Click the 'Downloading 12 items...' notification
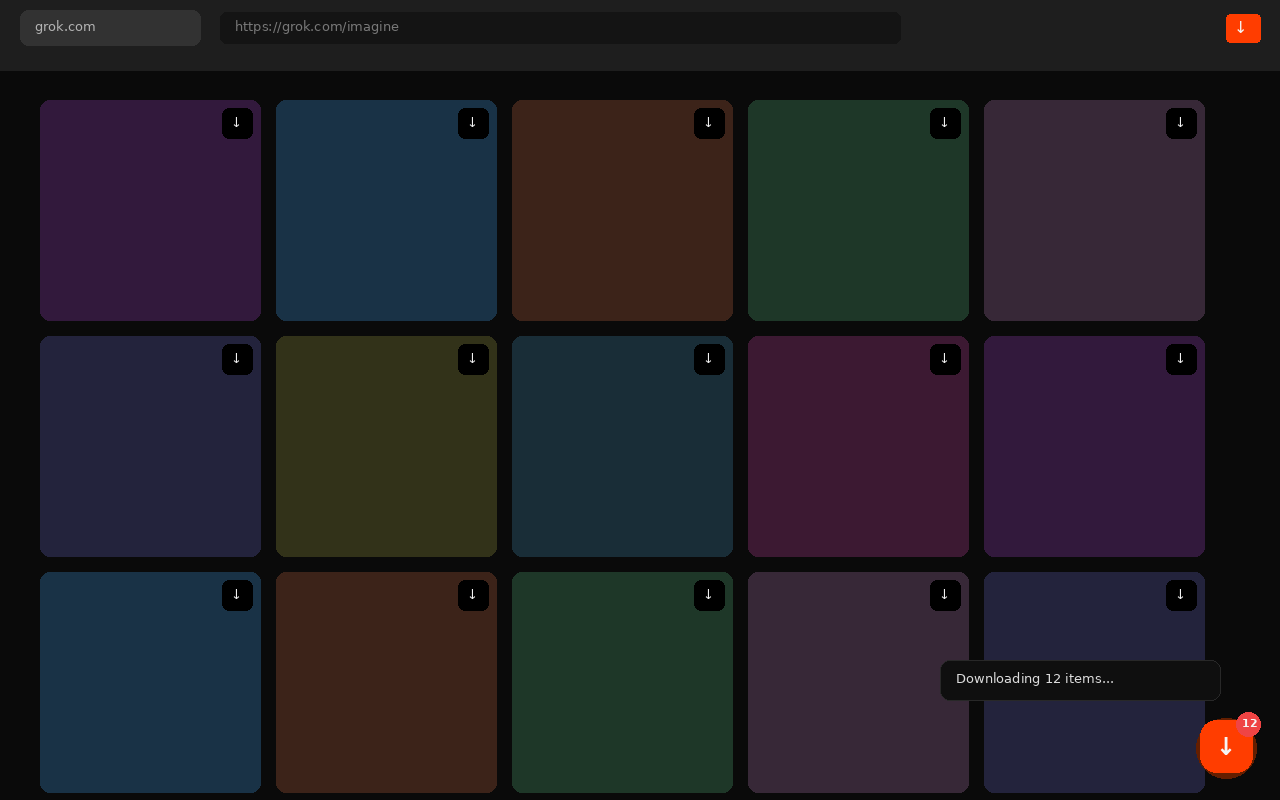1280x800 pixels. (1080, 680)
